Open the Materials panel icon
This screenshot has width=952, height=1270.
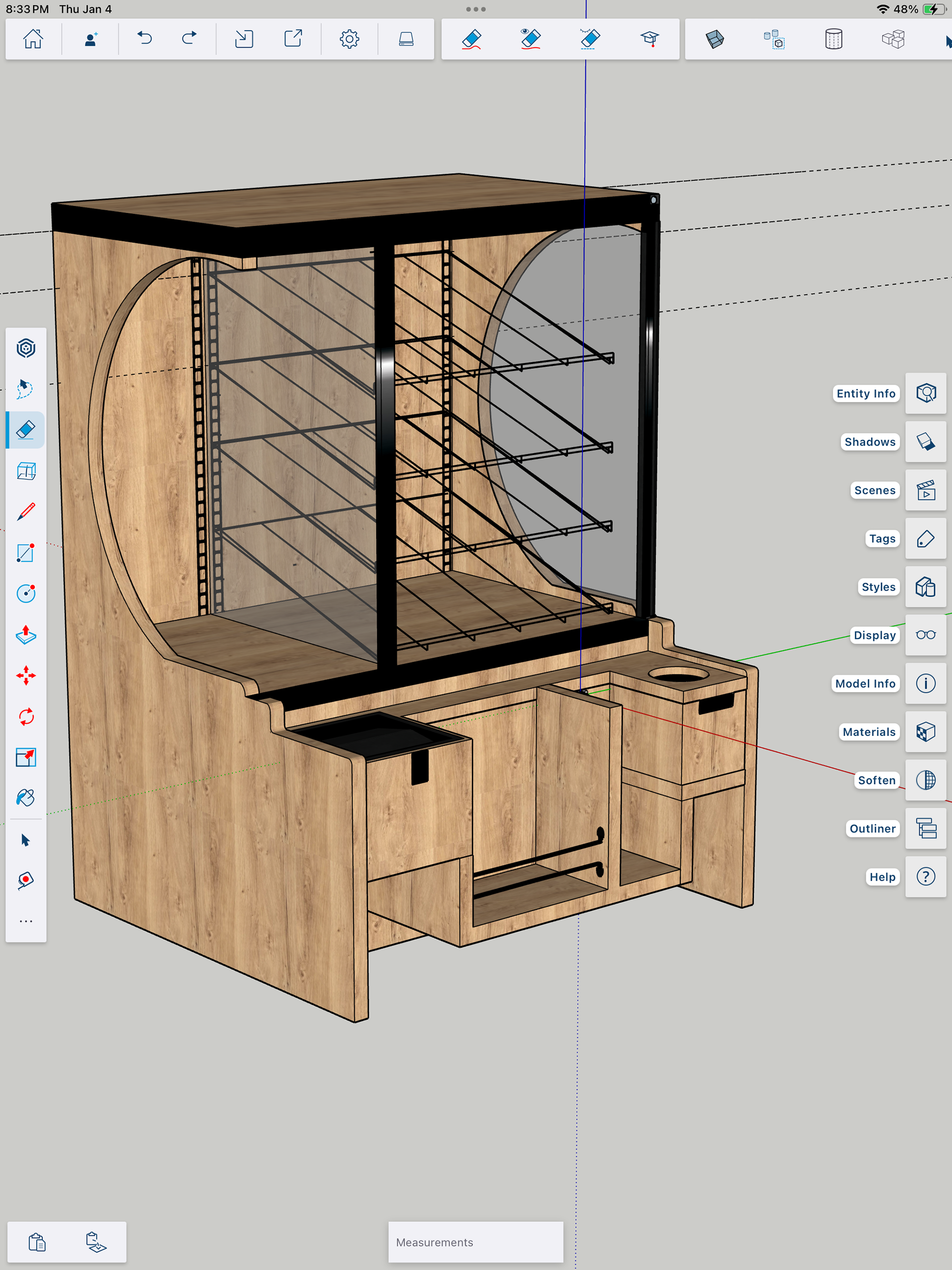(926, 731)
